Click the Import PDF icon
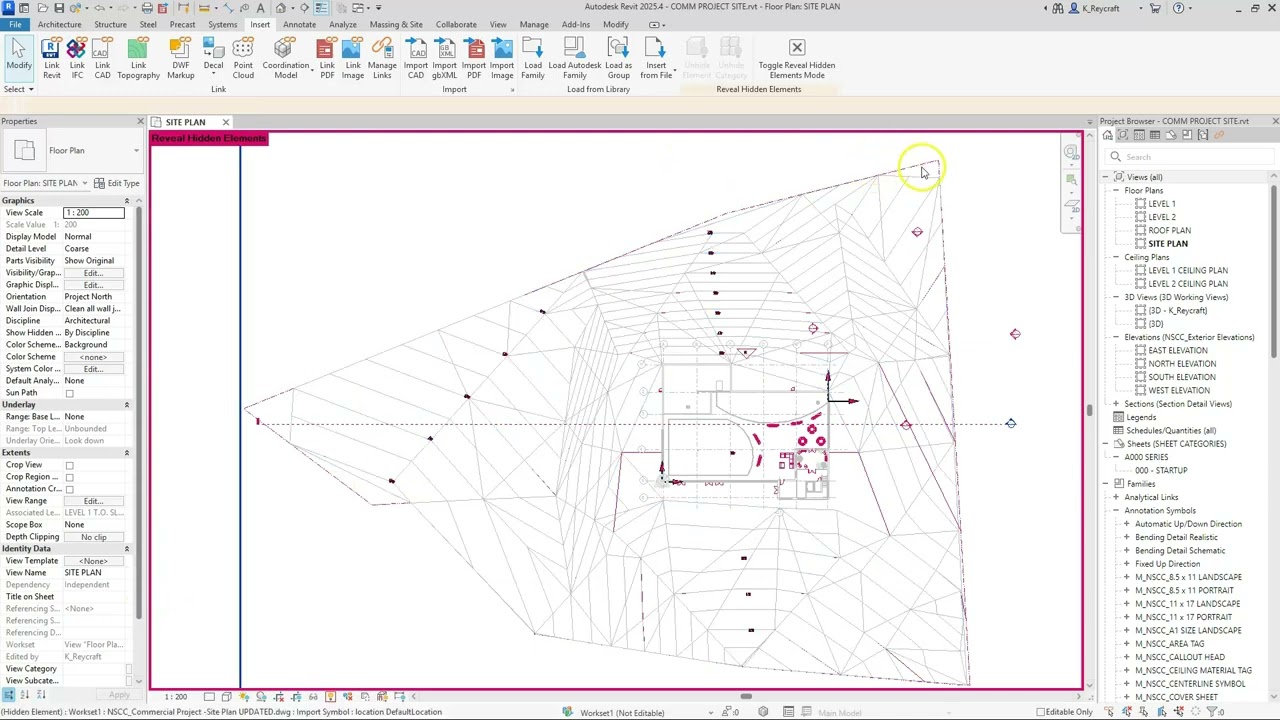Image resolution: width=1280 pixels, height=720 pixels. [474, 58]
